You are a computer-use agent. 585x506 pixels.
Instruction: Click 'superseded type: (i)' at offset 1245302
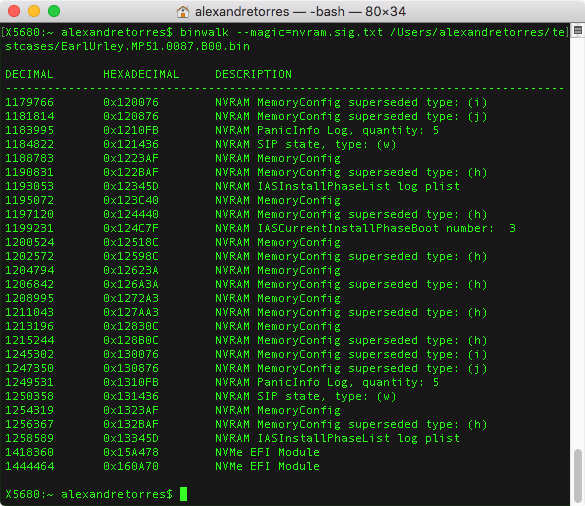pos(418,354)
